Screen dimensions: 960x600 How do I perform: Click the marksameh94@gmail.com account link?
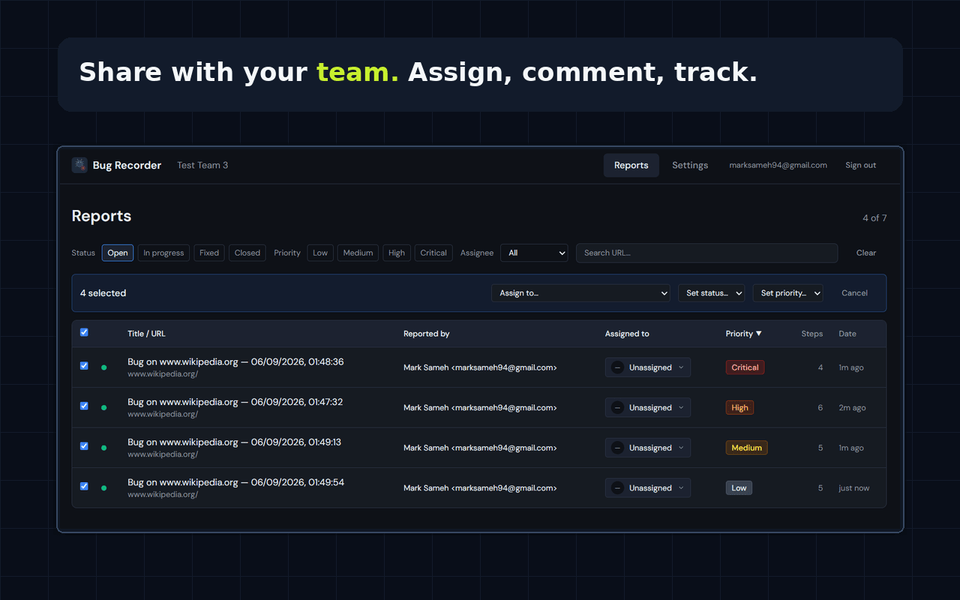pos(778,165)
